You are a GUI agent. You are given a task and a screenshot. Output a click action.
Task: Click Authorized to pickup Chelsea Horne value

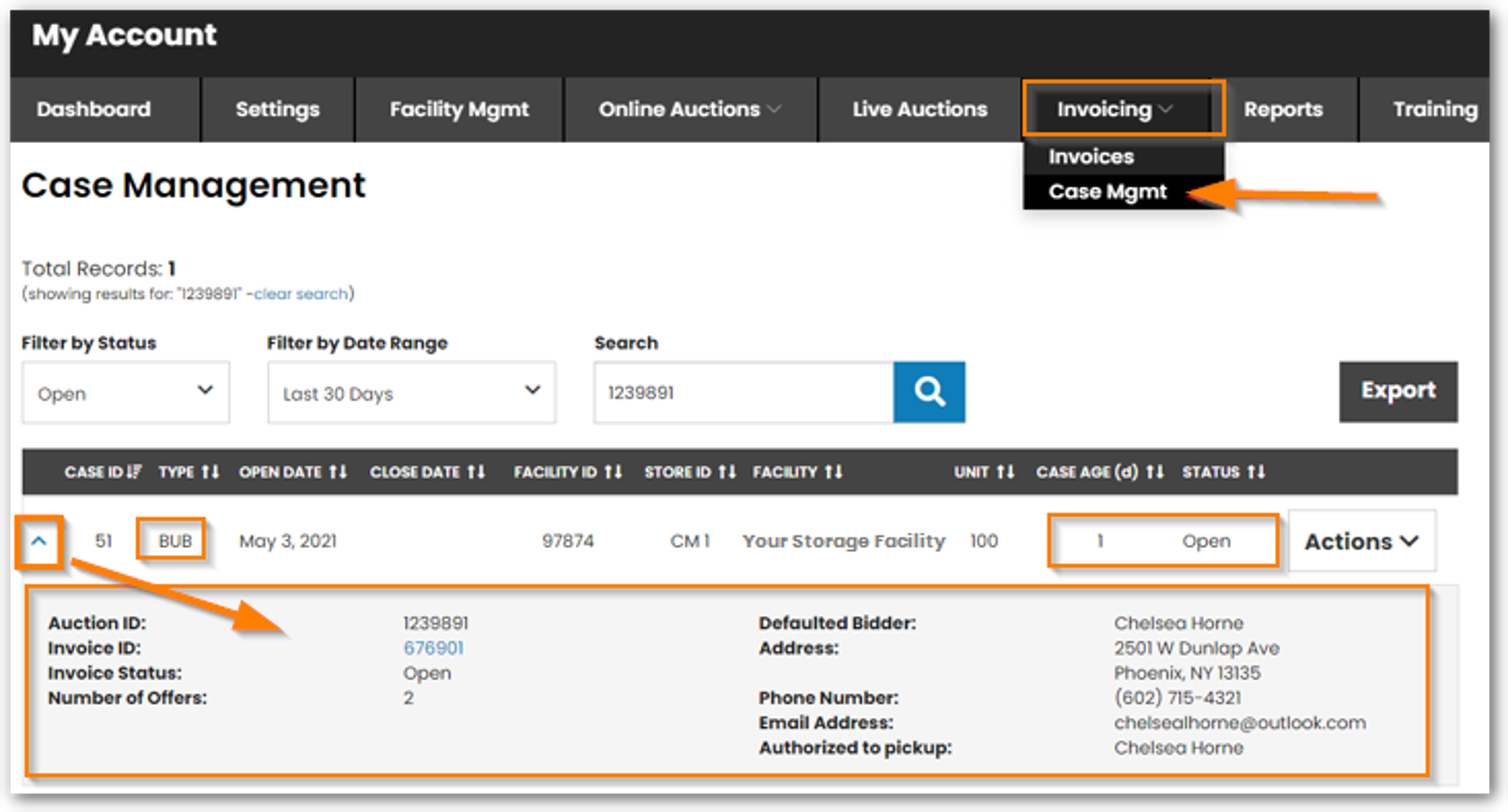tap(1179, 748)
